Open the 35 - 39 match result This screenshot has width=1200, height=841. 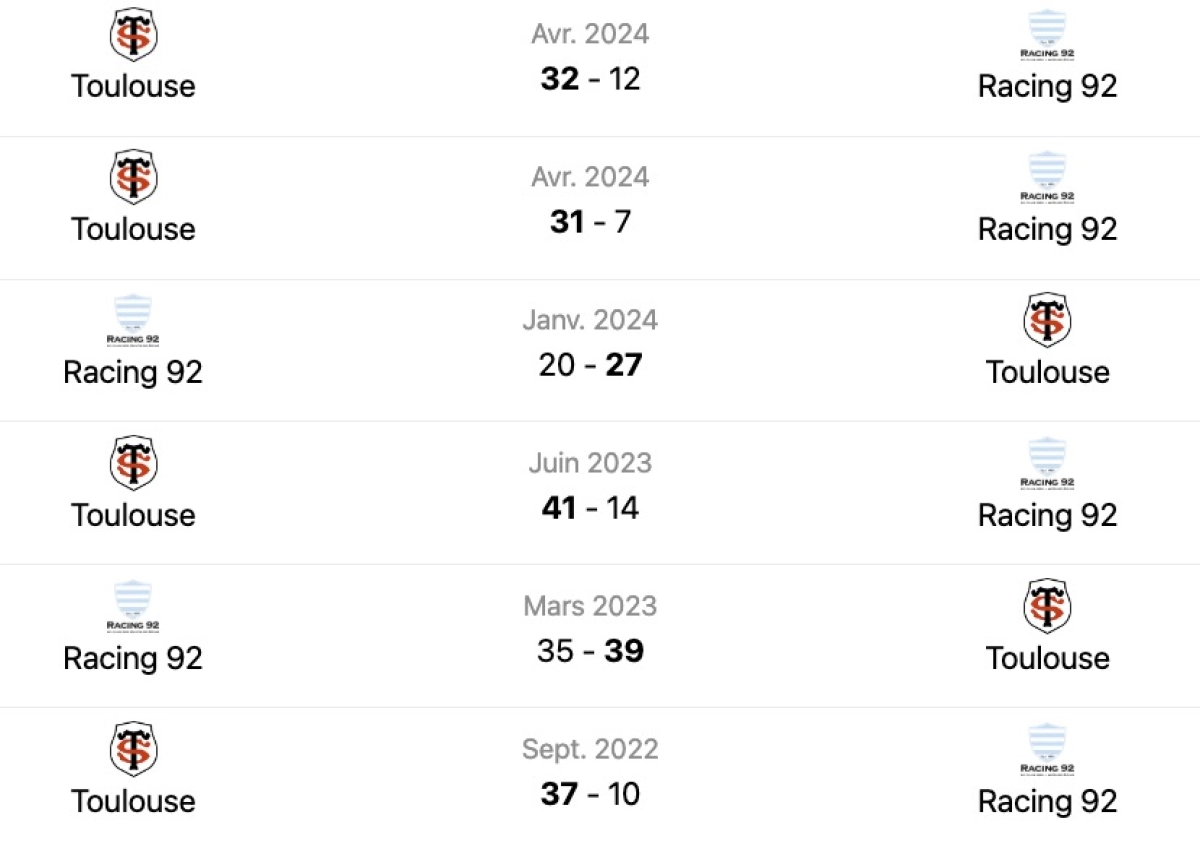(x=590, y=651)
